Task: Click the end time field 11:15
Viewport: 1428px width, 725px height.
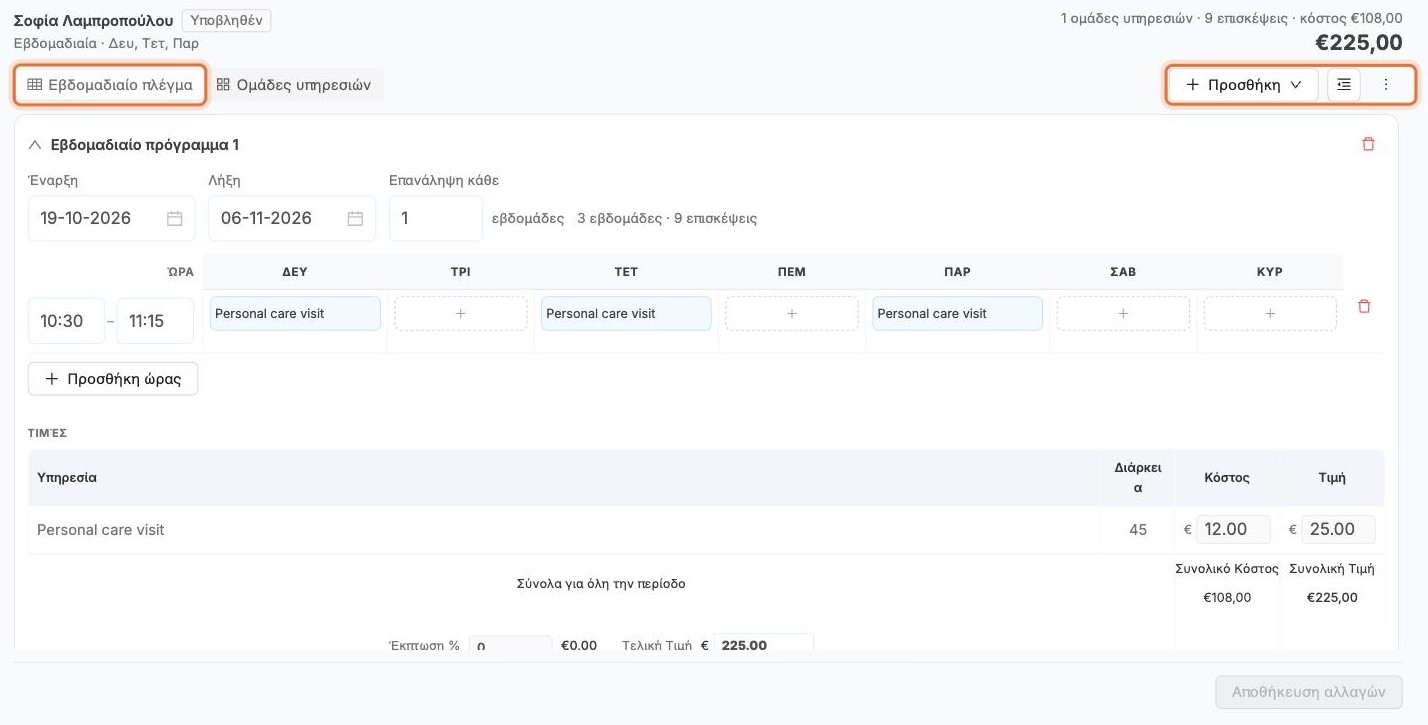Action: (155, 321)
